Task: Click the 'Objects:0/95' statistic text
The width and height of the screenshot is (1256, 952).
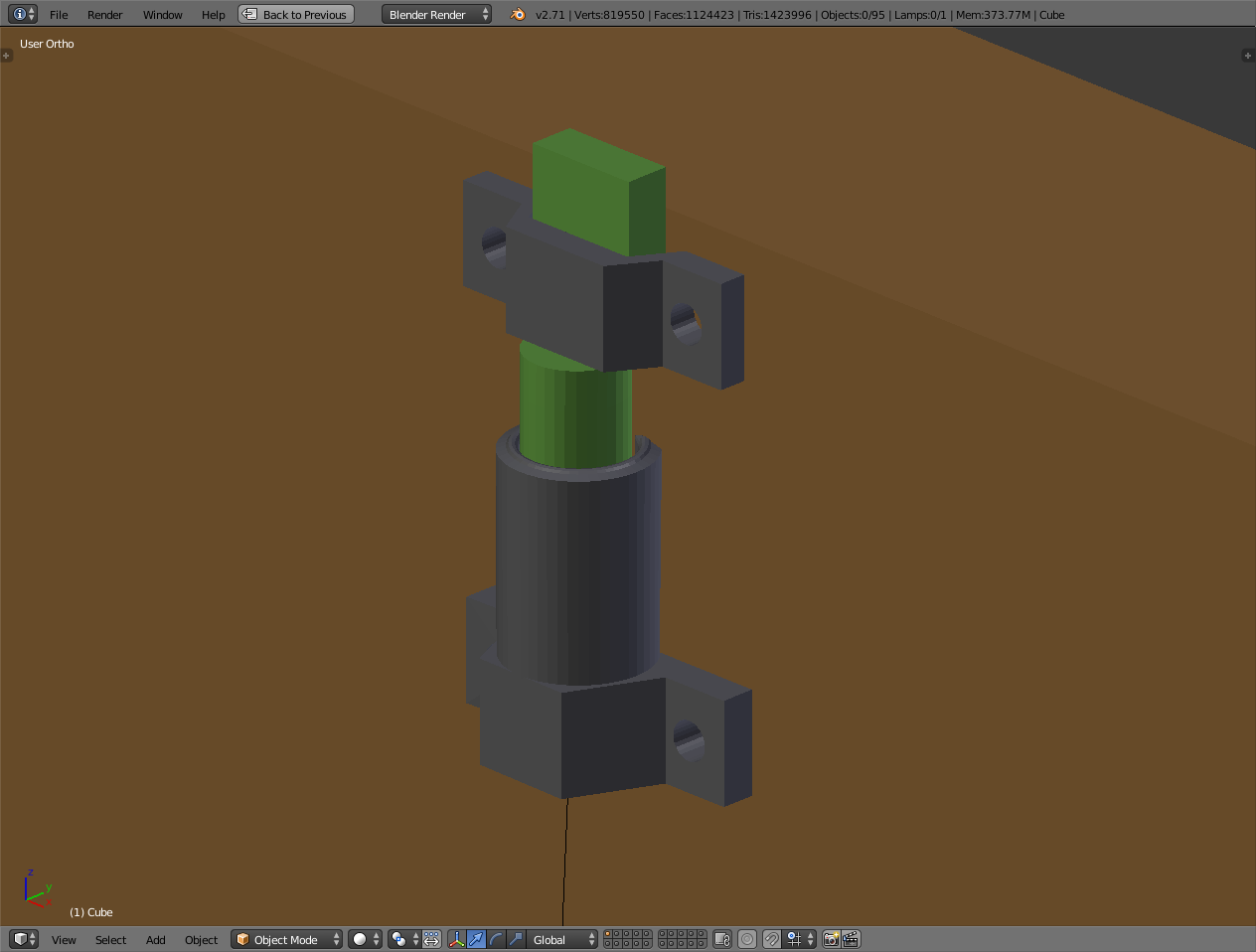Action: pyautogui.click(x=853, y=15)
